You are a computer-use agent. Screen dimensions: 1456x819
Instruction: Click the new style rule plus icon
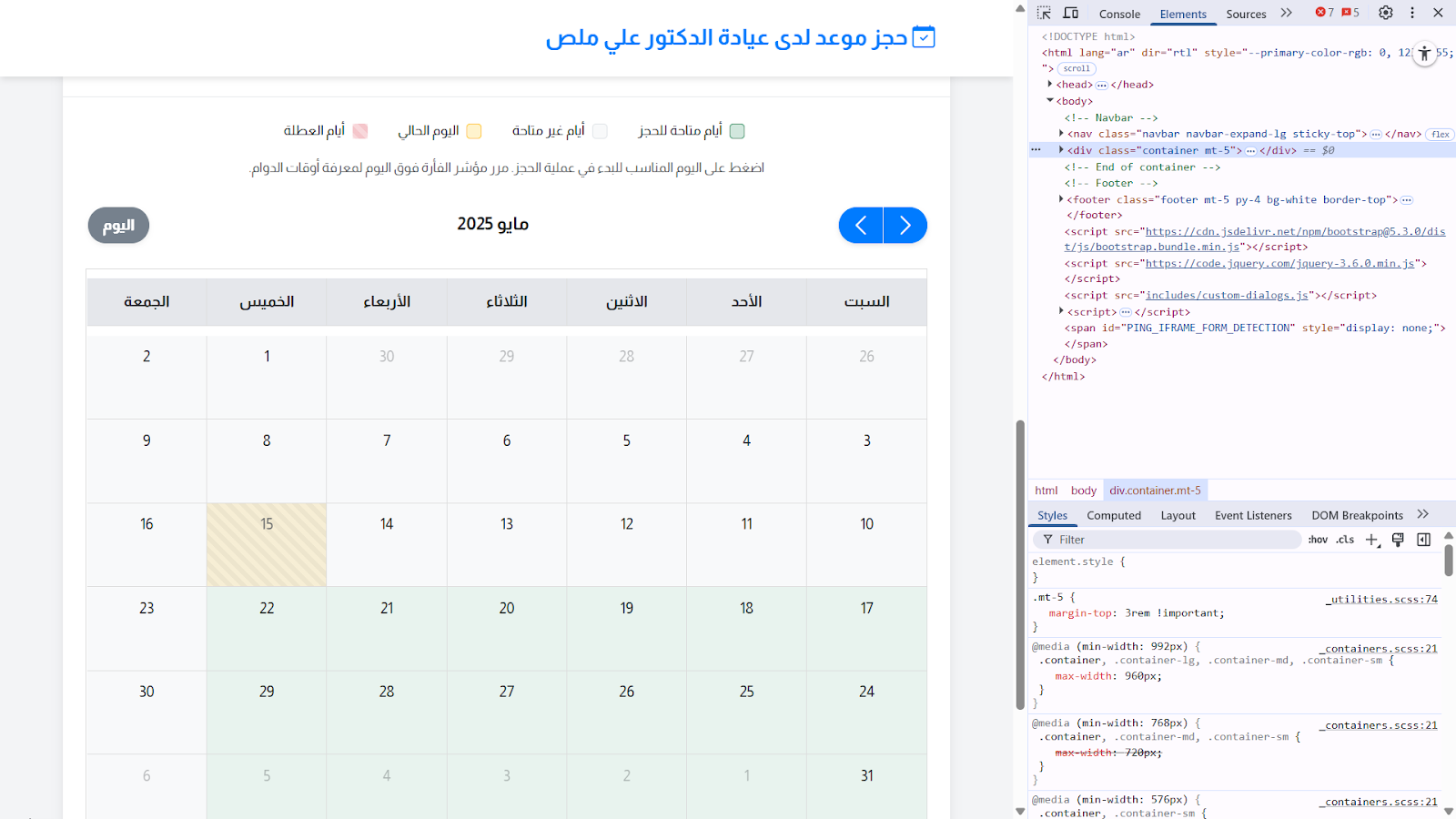1372,540
